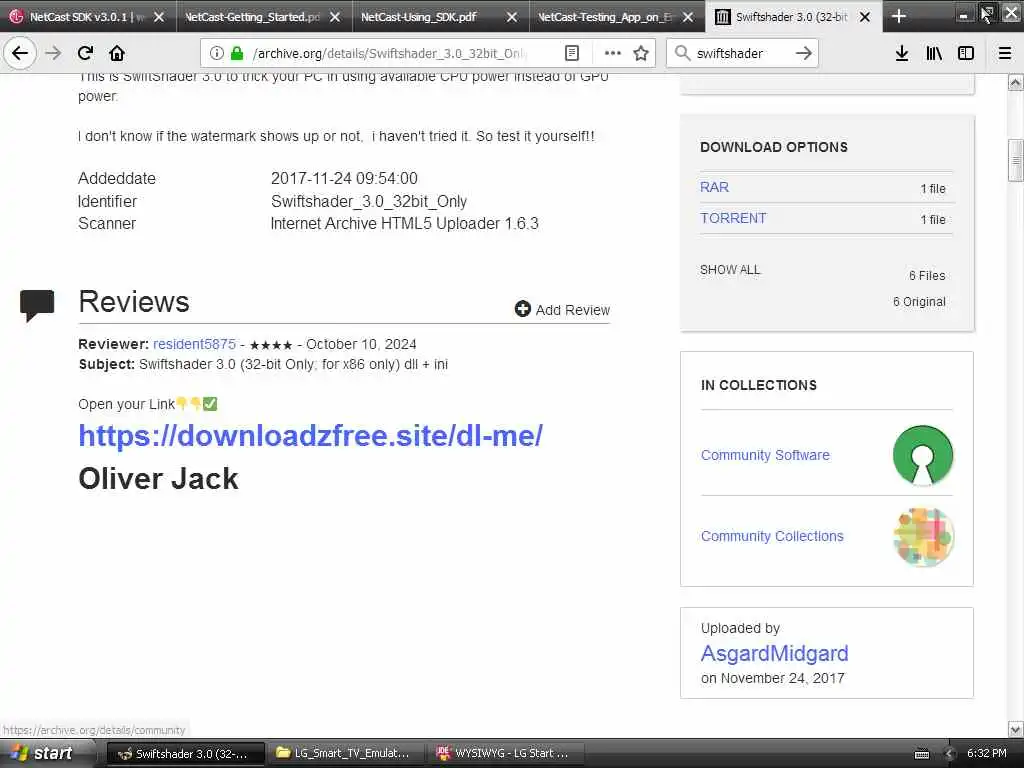
Task: Download via the TORRENT option
Action: [x=733, y=218]
